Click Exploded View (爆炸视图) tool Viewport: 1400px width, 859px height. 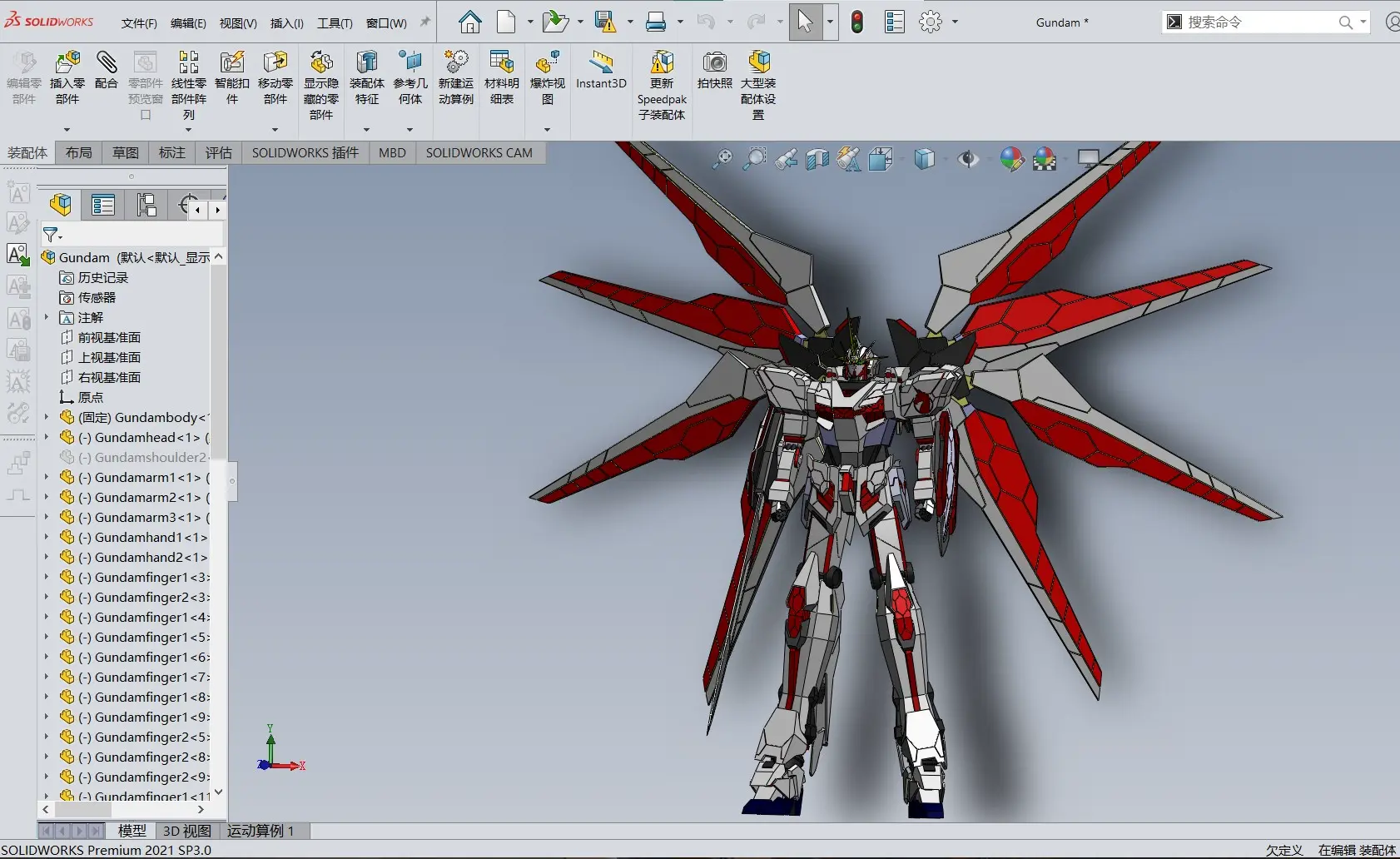[x=548, y=77]
